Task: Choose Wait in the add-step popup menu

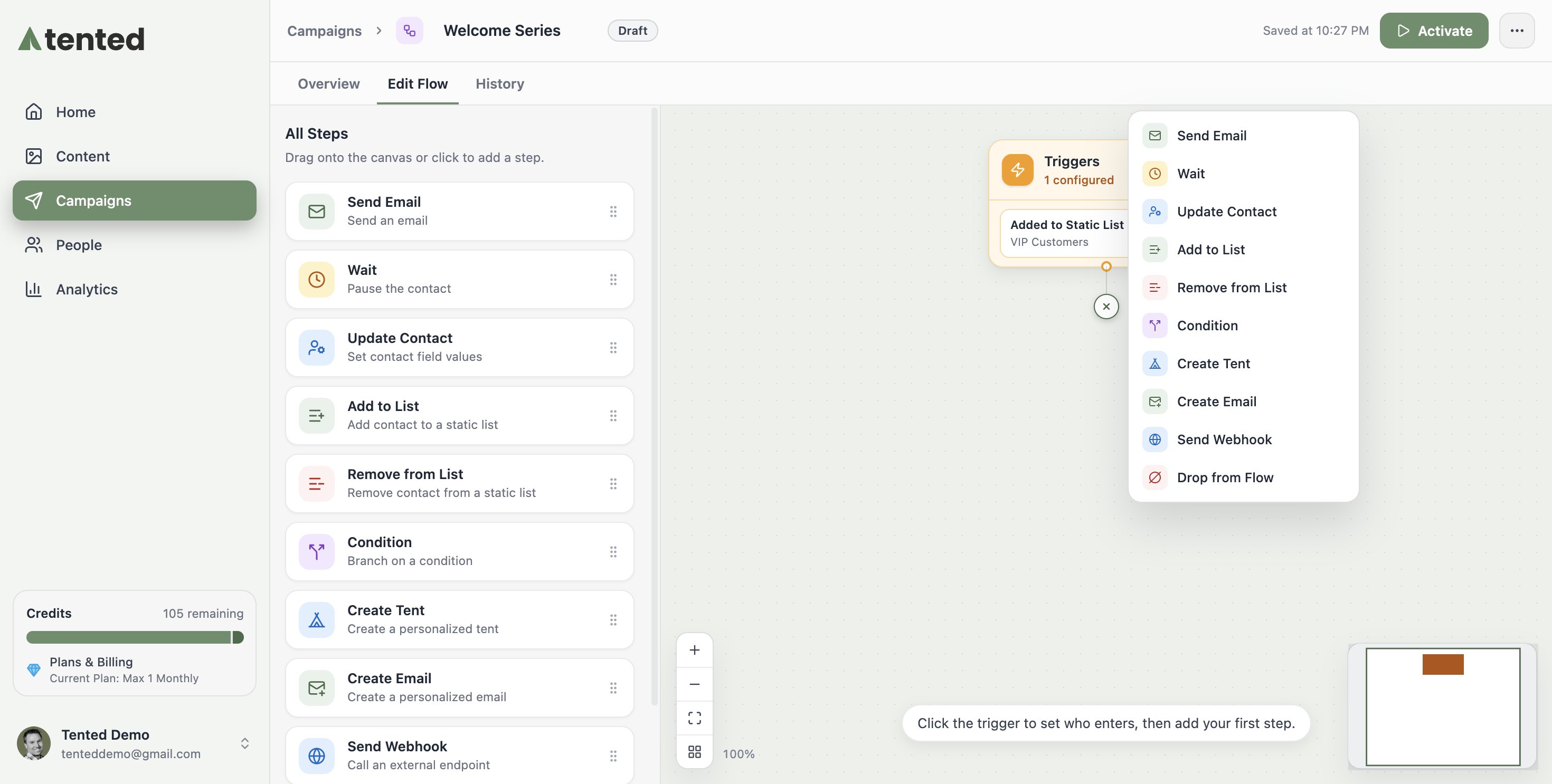Action: pos(1243,174)
